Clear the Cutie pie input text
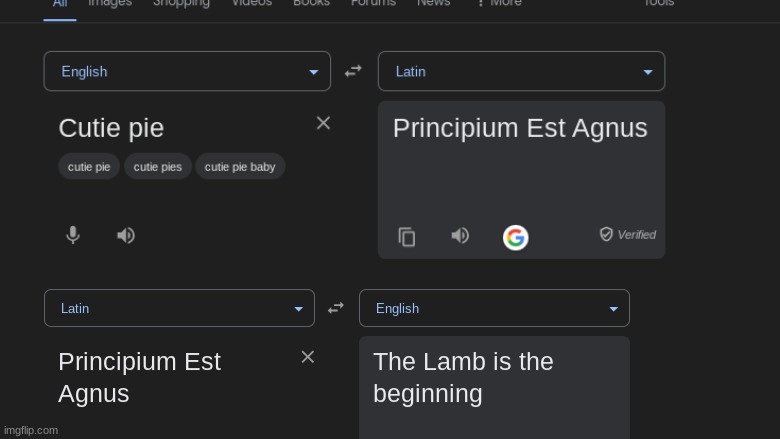Image resolution: width=780 pixels, height=439 pixels. (x=323, y=123)
